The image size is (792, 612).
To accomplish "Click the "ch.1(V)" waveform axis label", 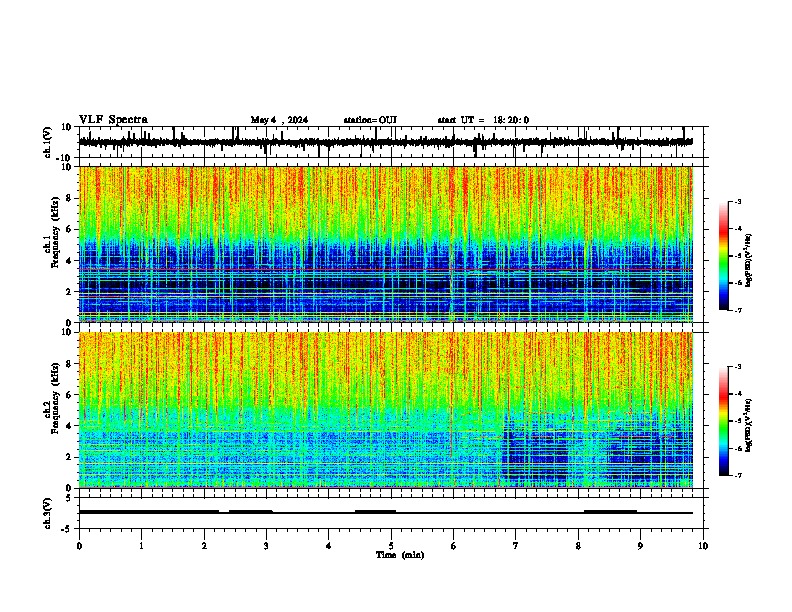I will tap(48, 142).
